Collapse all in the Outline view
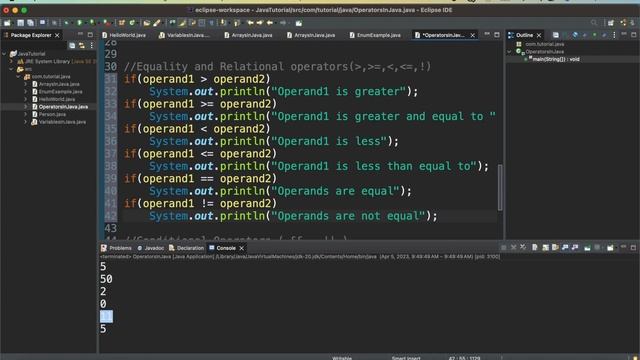This screenshot has height=360, width=640. pos(556,35)
